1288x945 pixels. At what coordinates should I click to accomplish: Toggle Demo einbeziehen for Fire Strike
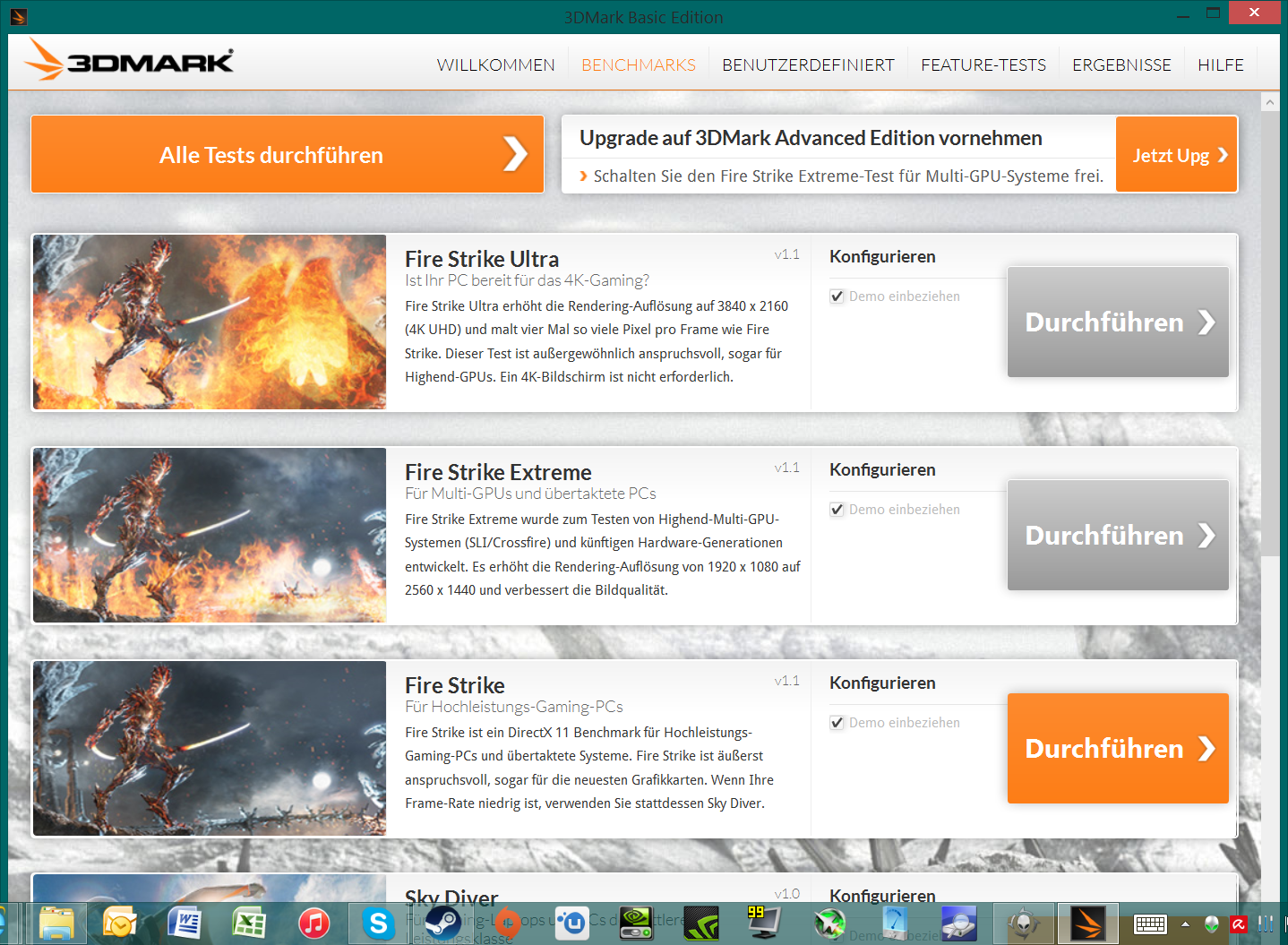(x=837, y=723)
